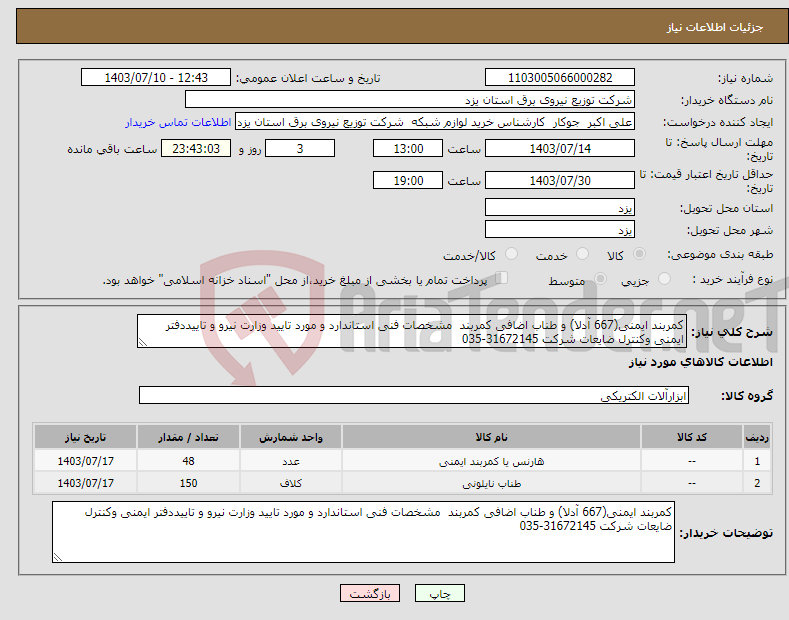Click the buyer organization name field
The height and width of the screenshot is (620, 789).
tap(410, 100)
